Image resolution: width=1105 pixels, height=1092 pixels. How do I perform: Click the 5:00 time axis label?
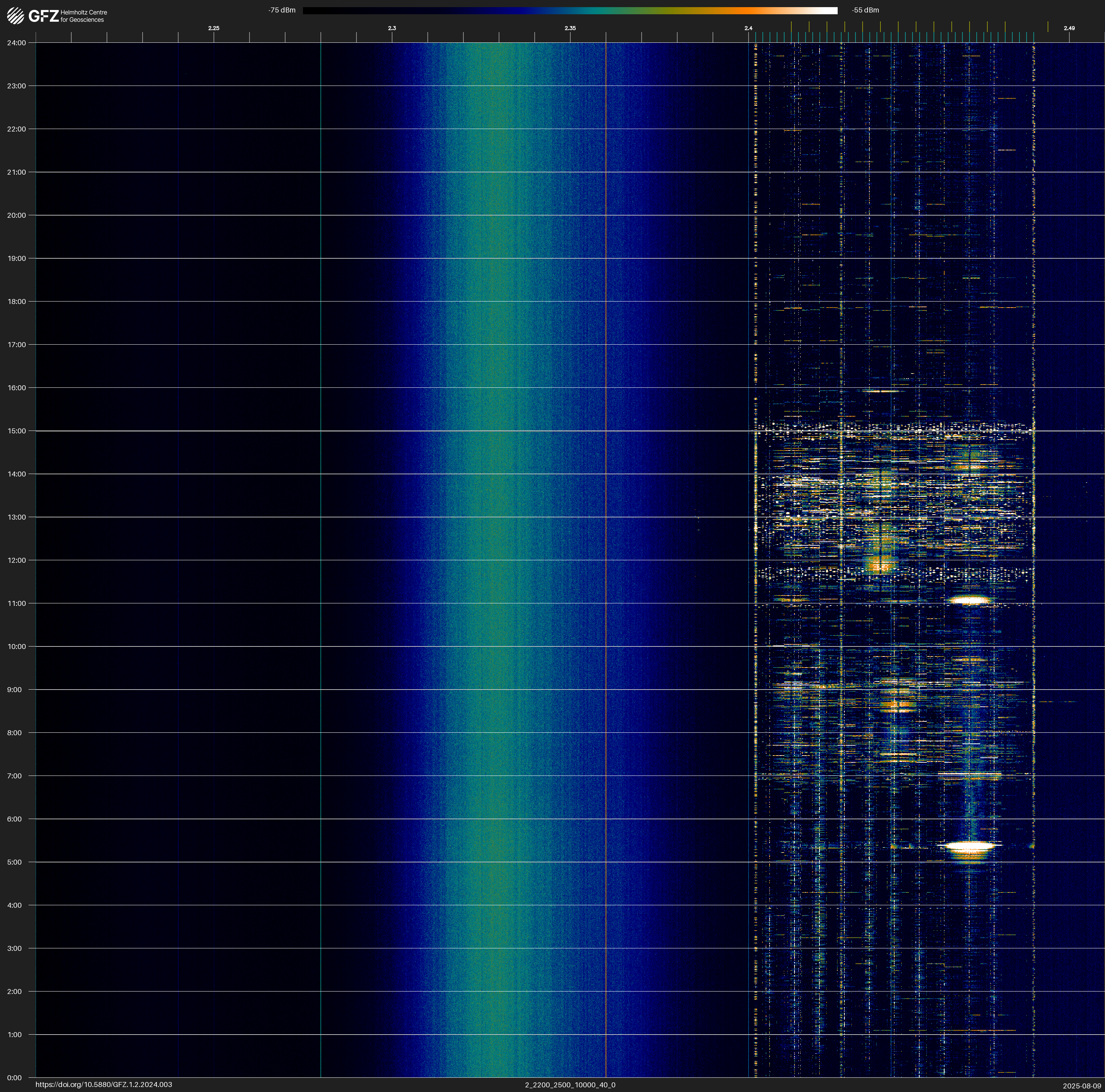pos(14,862)
